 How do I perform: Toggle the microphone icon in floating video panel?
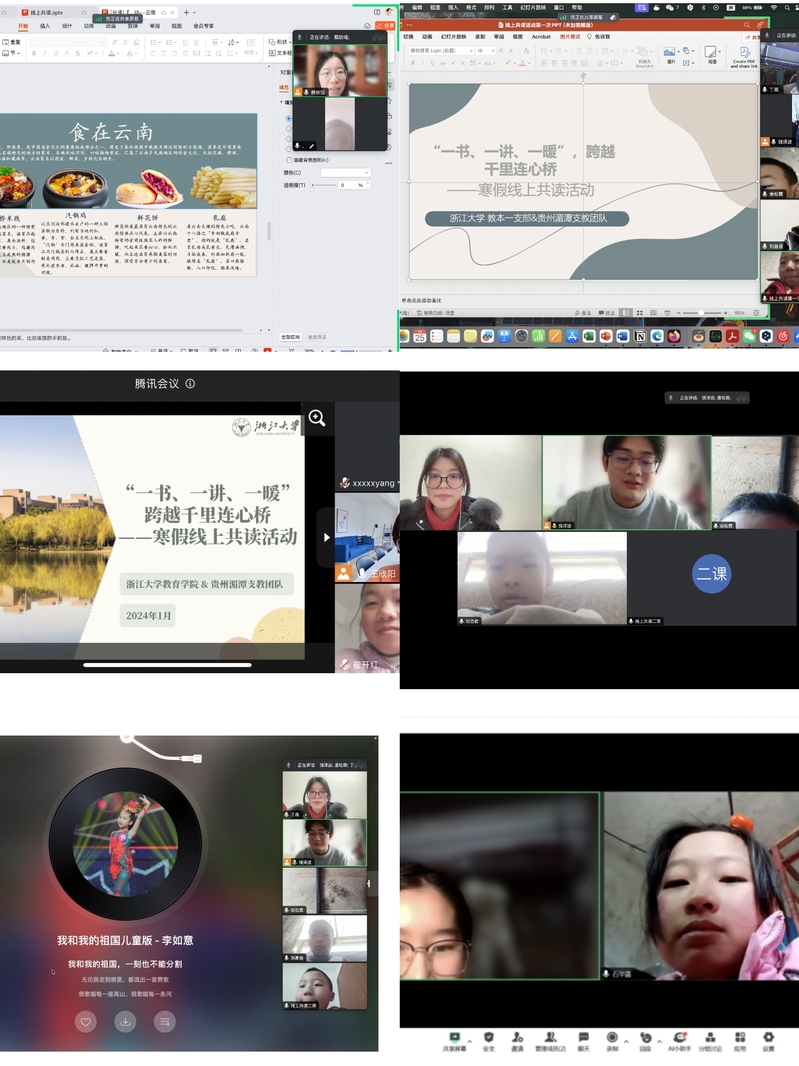[299, 146]
